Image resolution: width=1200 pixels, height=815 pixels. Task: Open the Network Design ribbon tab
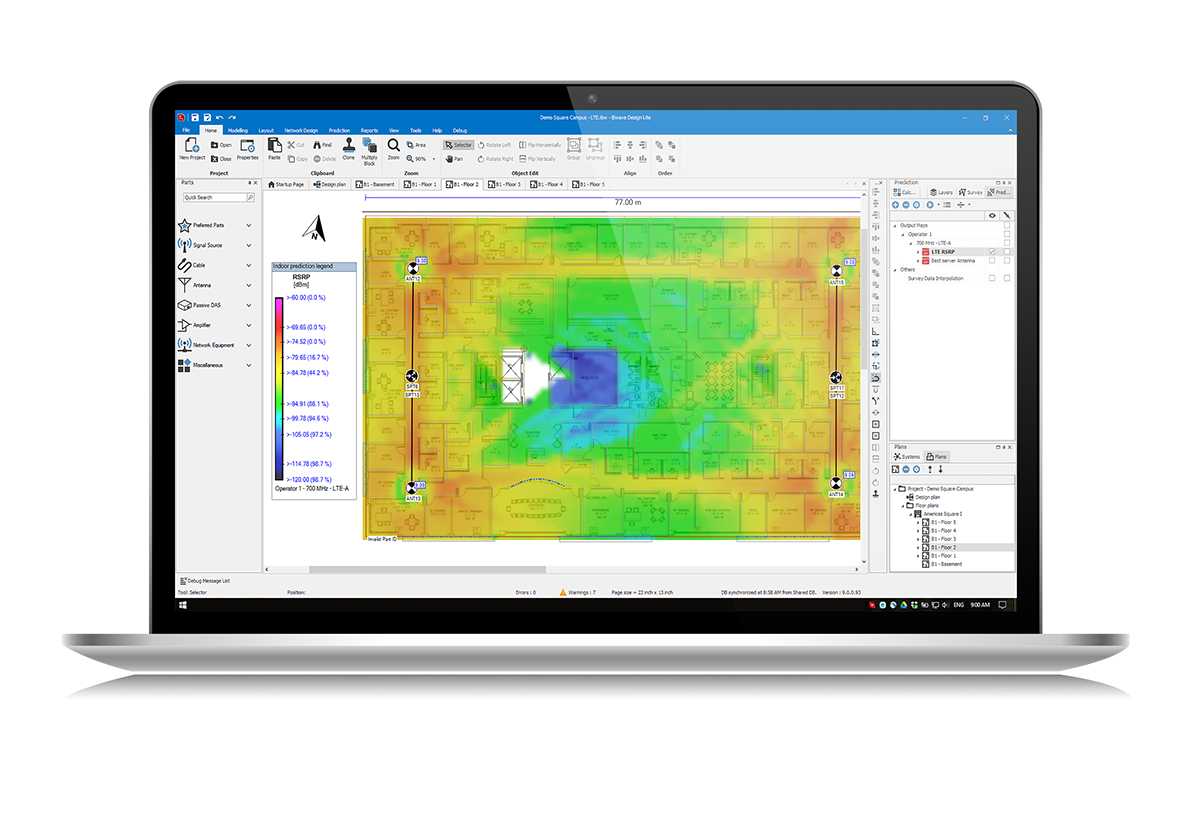pos(301,130)
